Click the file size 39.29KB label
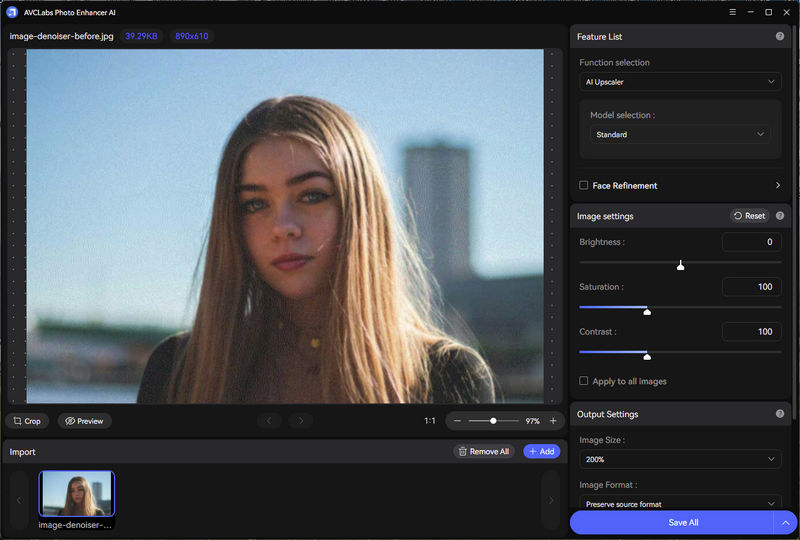 point(141,36)
